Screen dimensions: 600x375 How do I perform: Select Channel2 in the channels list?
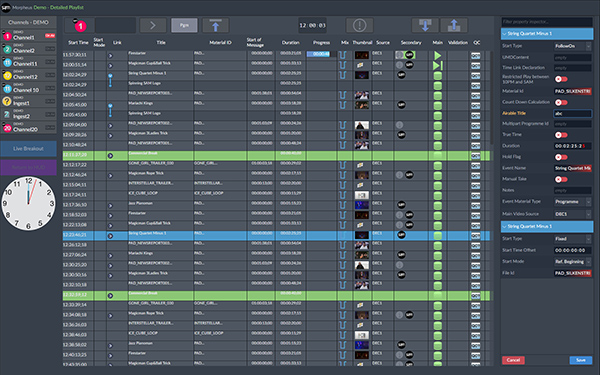tap(29, 49)
